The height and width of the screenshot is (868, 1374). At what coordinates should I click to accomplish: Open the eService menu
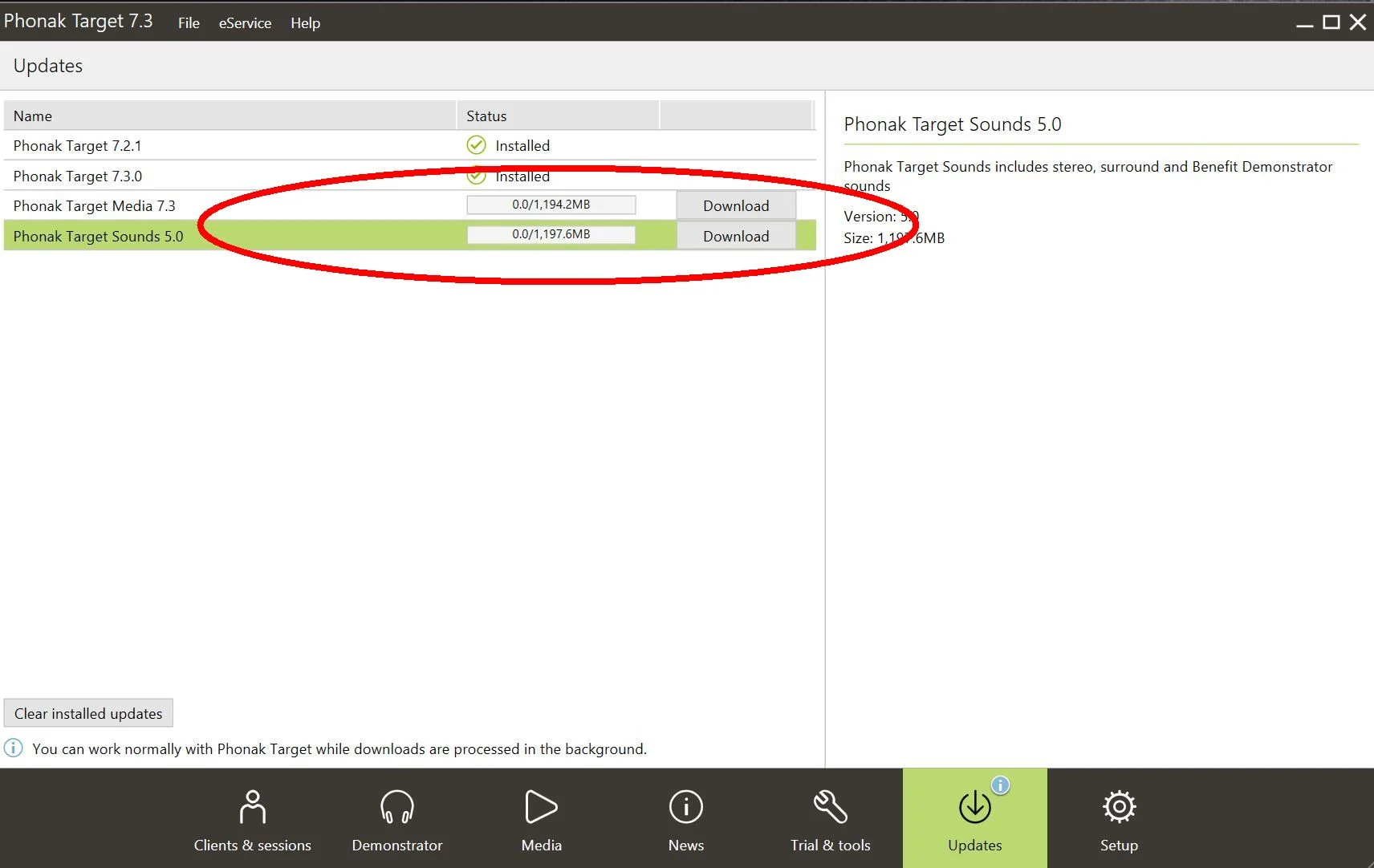pos(245,22)
